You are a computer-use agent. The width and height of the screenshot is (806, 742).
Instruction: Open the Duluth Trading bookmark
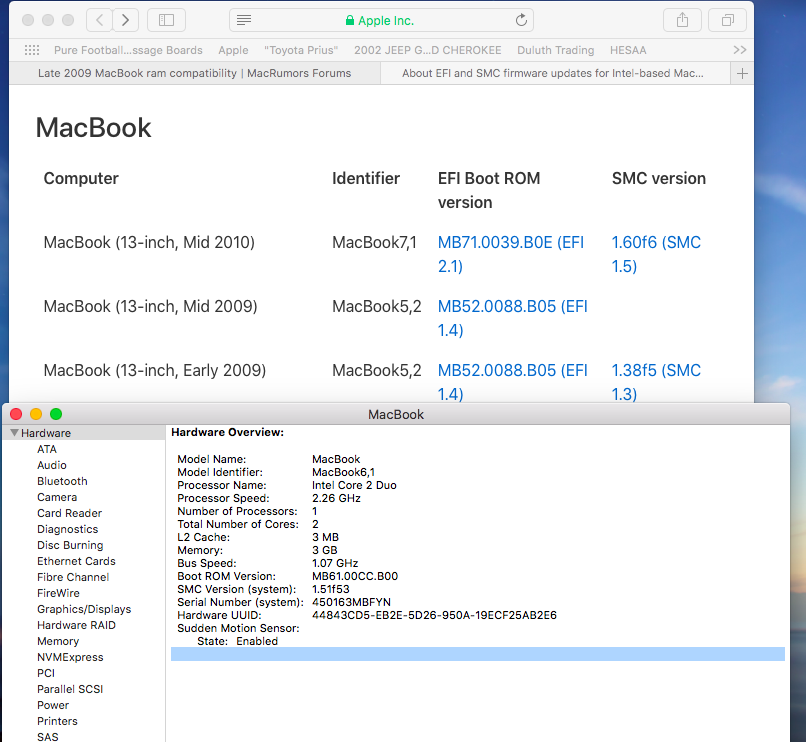coord(555,50)
